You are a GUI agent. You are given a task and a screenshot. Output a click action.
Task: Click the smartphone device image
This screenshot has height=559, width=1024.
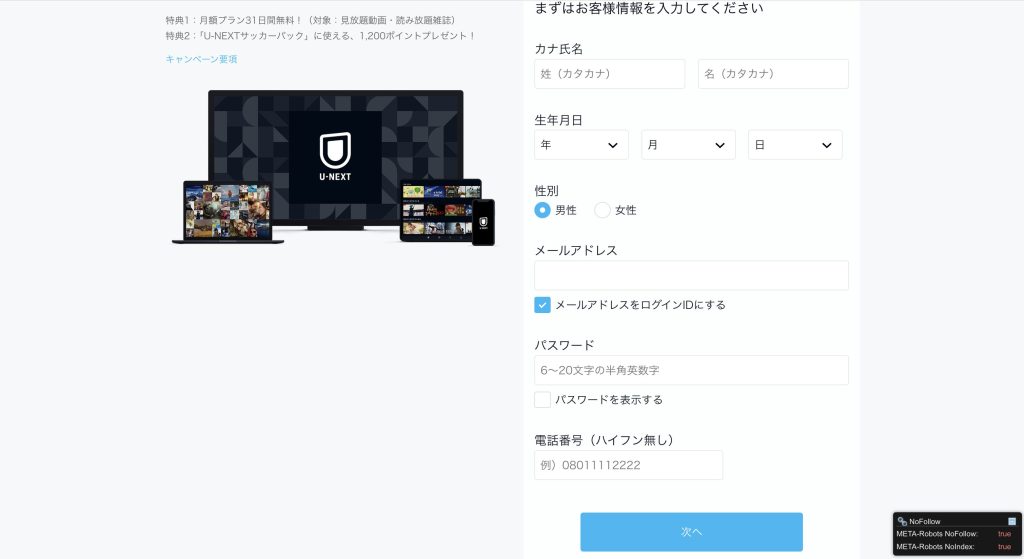483,222
